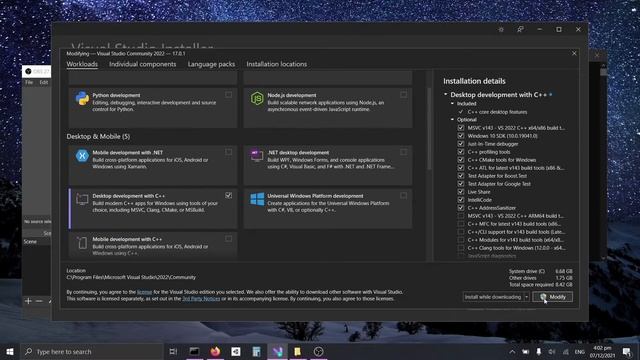Click the Desktop development with C++ workload icon

[x=82, y=199]
